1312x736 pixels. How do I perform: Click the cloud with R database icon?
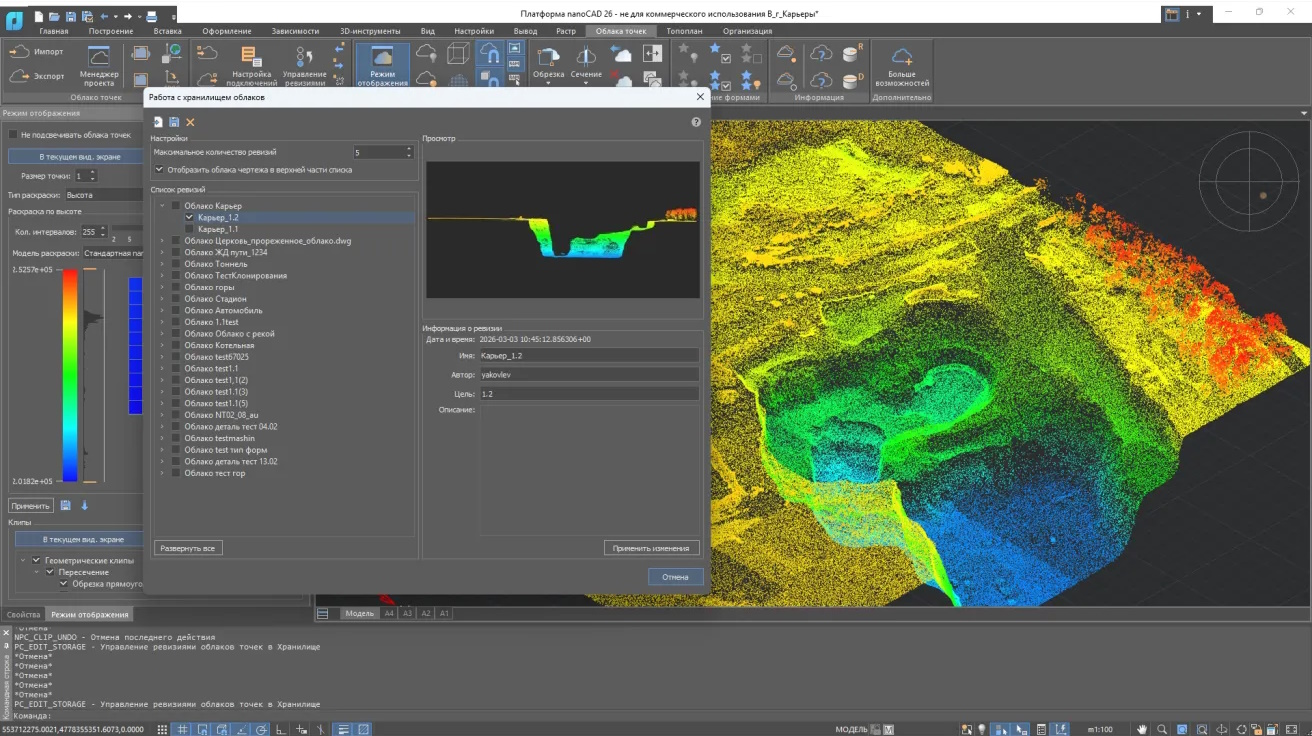[852, 53]
